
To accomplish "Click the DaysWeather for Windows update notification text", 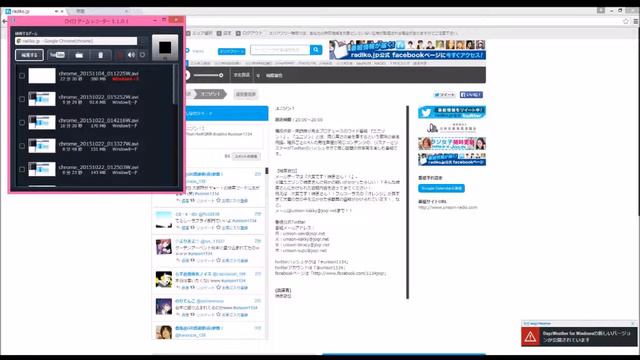I will 587,336.
